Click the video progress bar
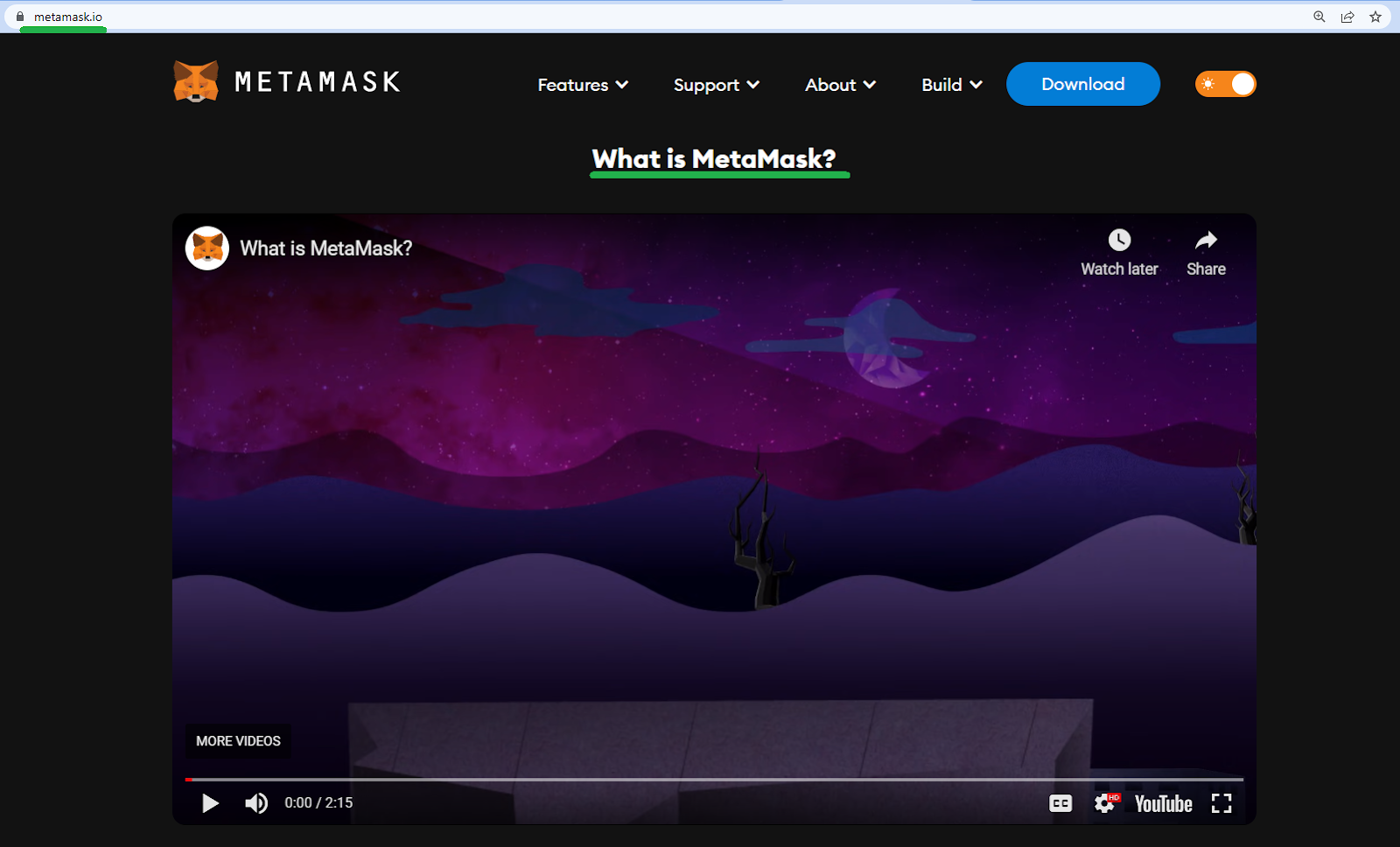 point(714,779)
